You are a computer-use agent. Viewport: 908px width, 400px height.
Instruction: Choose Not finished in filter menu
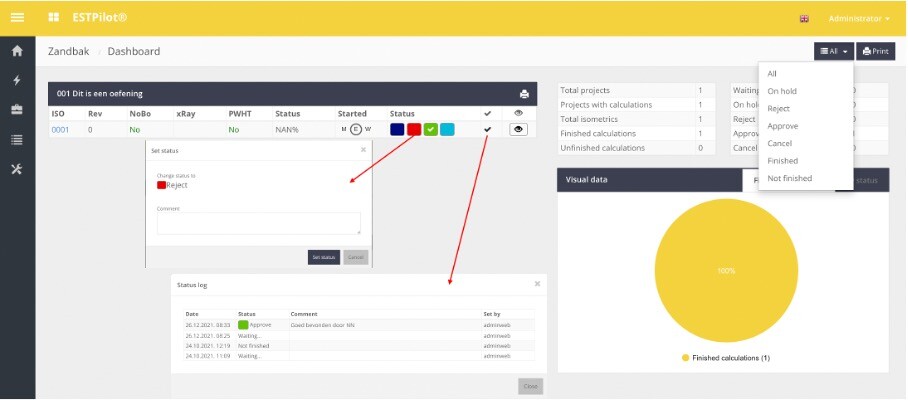[x=789, y=178]
